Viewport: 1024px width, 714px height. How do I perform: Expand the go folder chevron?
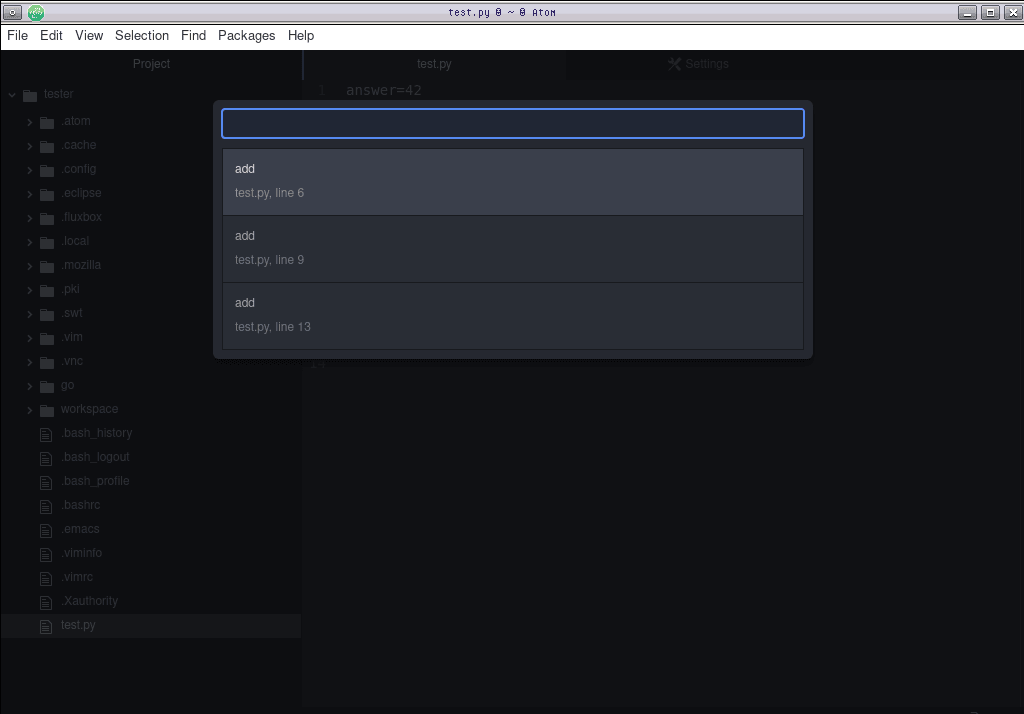[29, 386]
